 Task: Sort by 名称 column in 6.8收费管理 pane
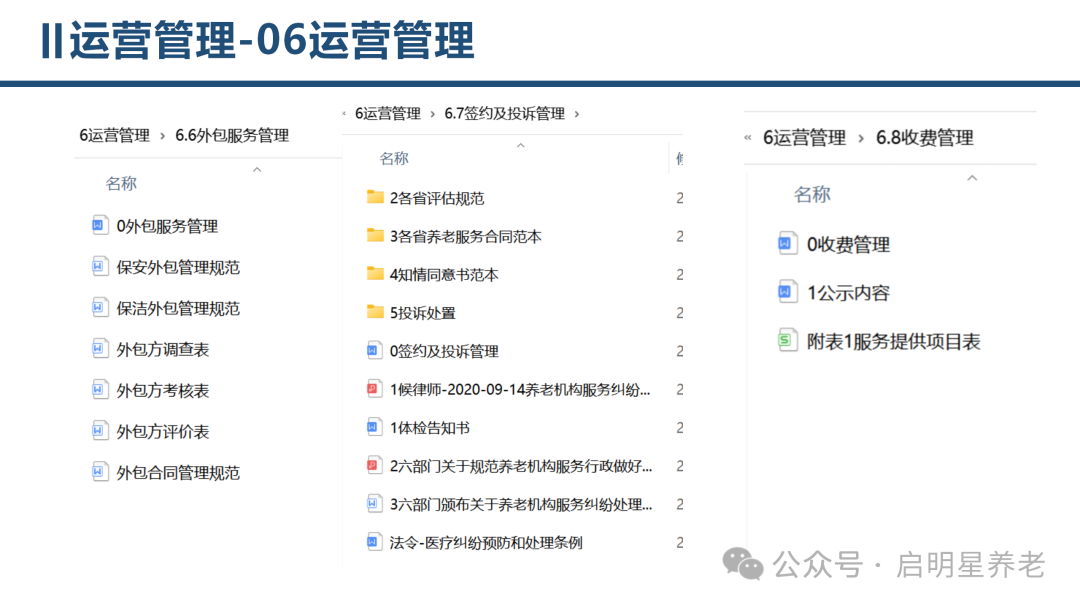[x=812, y=195]
